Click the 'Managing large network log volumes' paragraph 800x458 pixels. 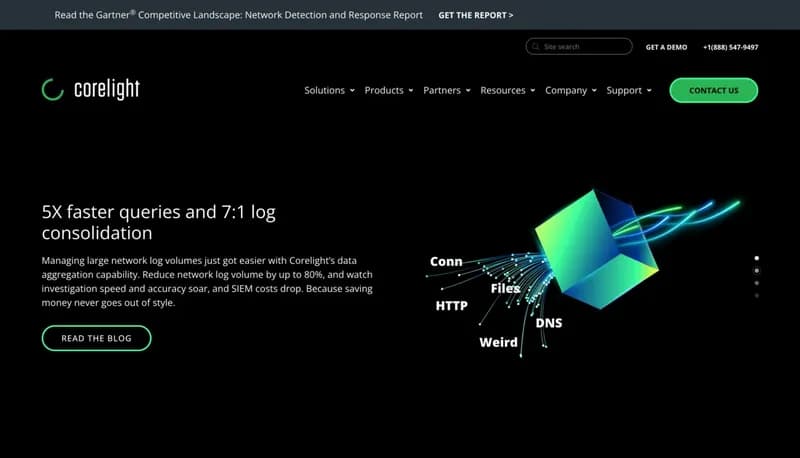coord(207,282)
